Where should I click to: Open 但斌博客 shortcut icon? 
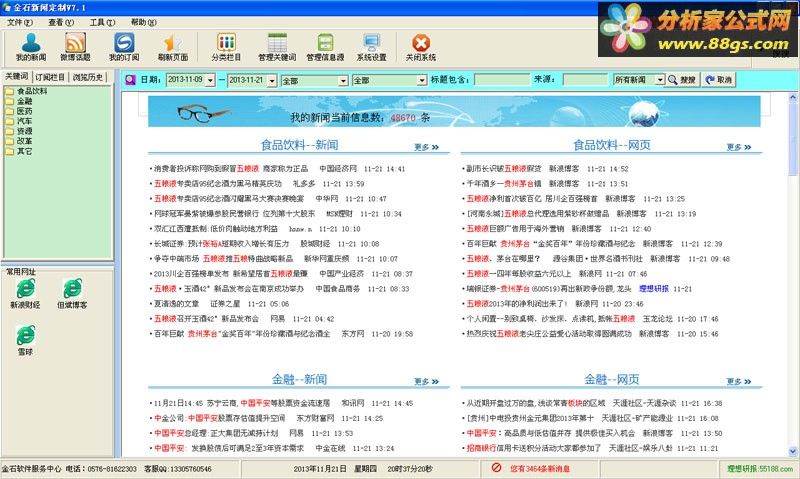72,294
